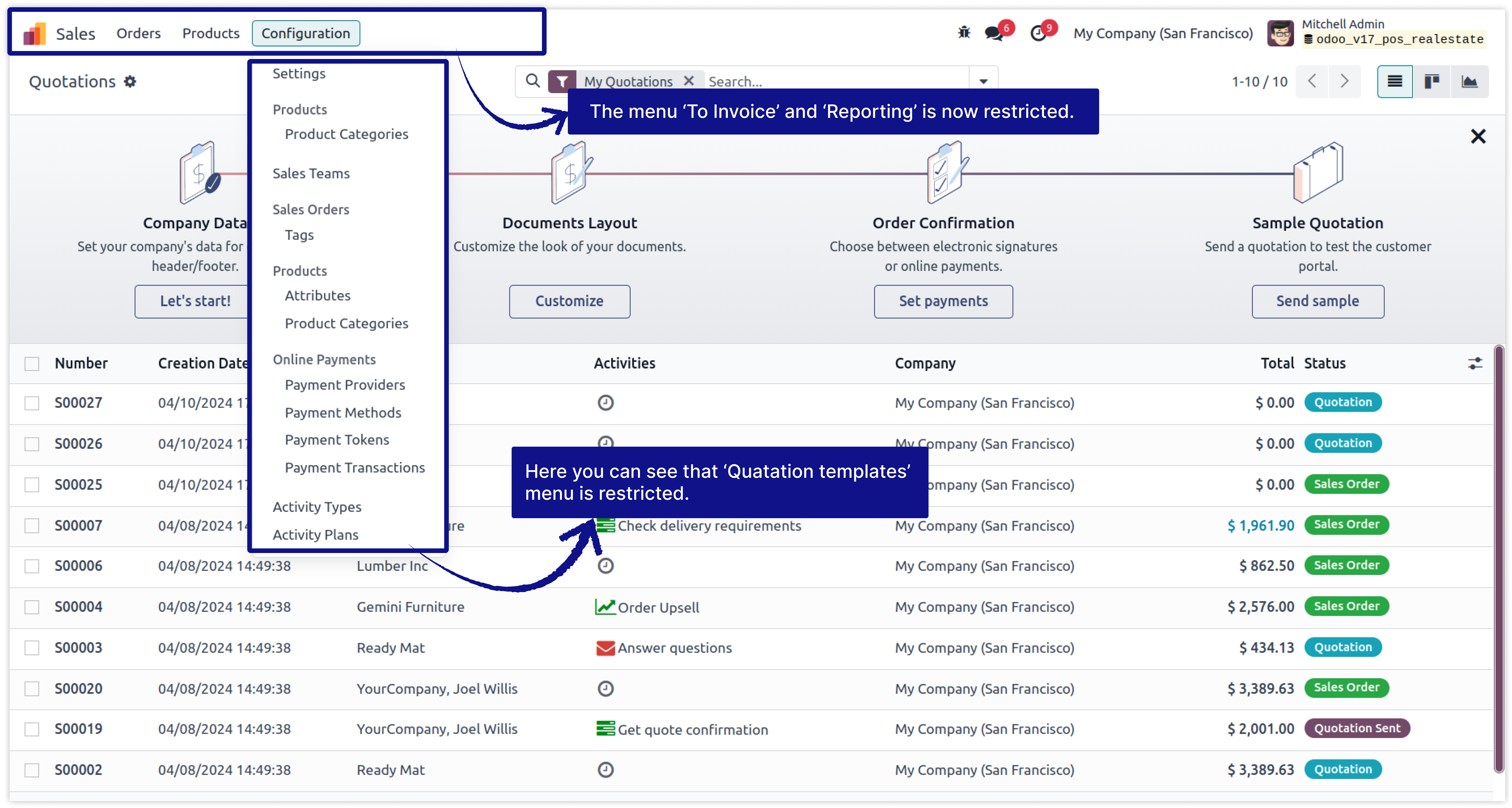
Task: Select the checkbox for order S00027
Action: tap(32, 403)
